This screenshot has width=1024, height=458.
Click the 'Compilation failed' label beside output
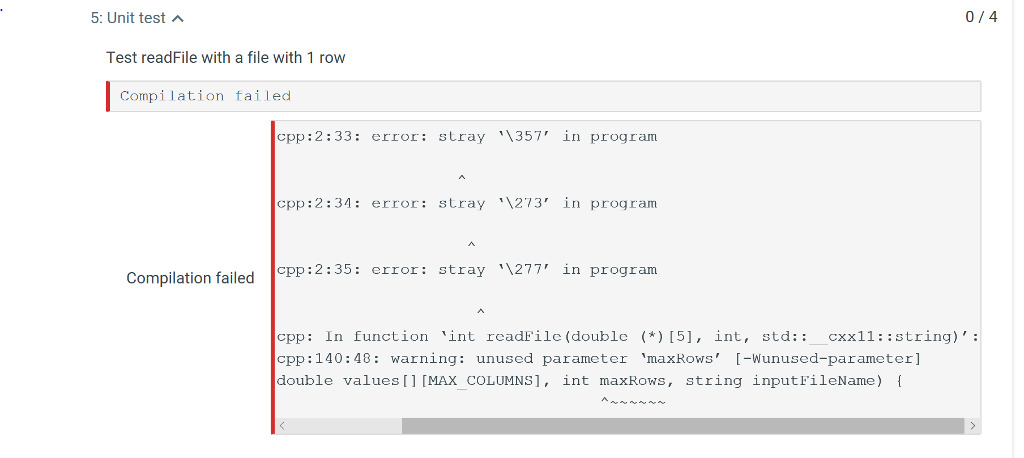coord(190,278)
